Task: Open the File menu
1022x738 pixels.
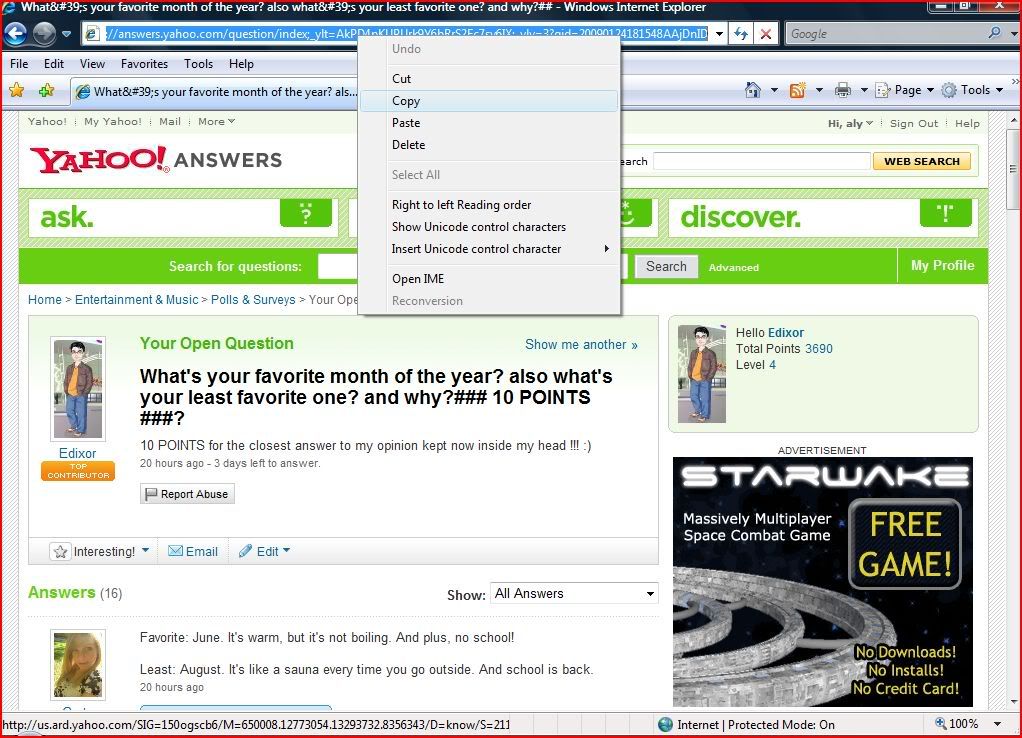Action: point(19,63)
